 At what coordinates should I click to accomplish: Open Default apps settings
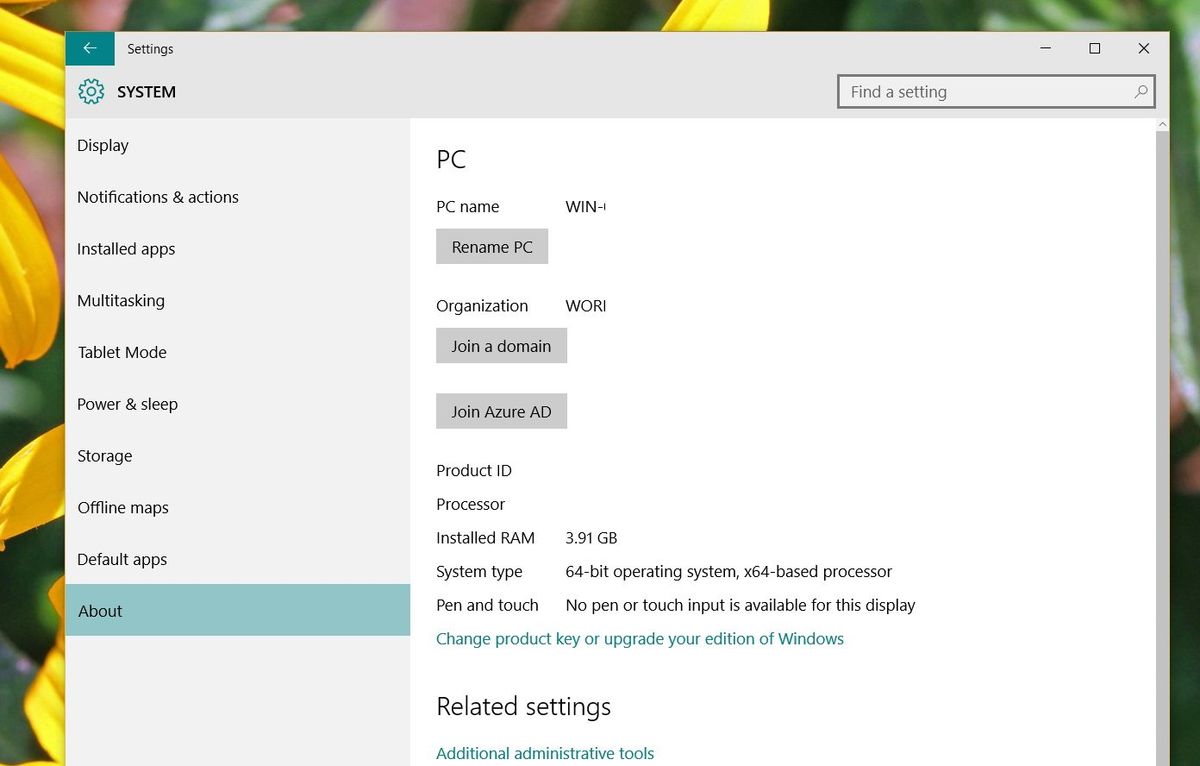238,560
